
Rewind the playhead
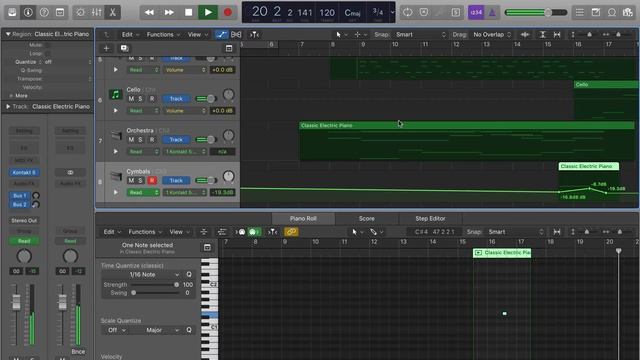point(149,12)
